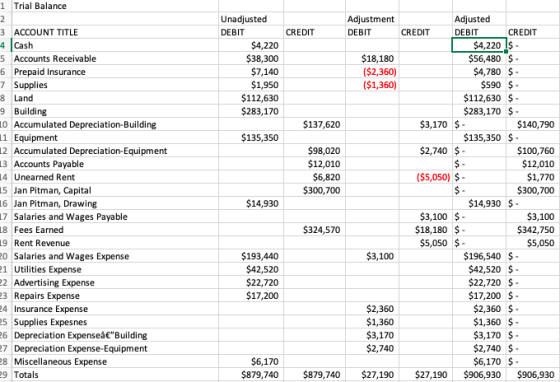
Task: Click the $342,750 adjusted credit cell
Action: [x=533, y=230]
